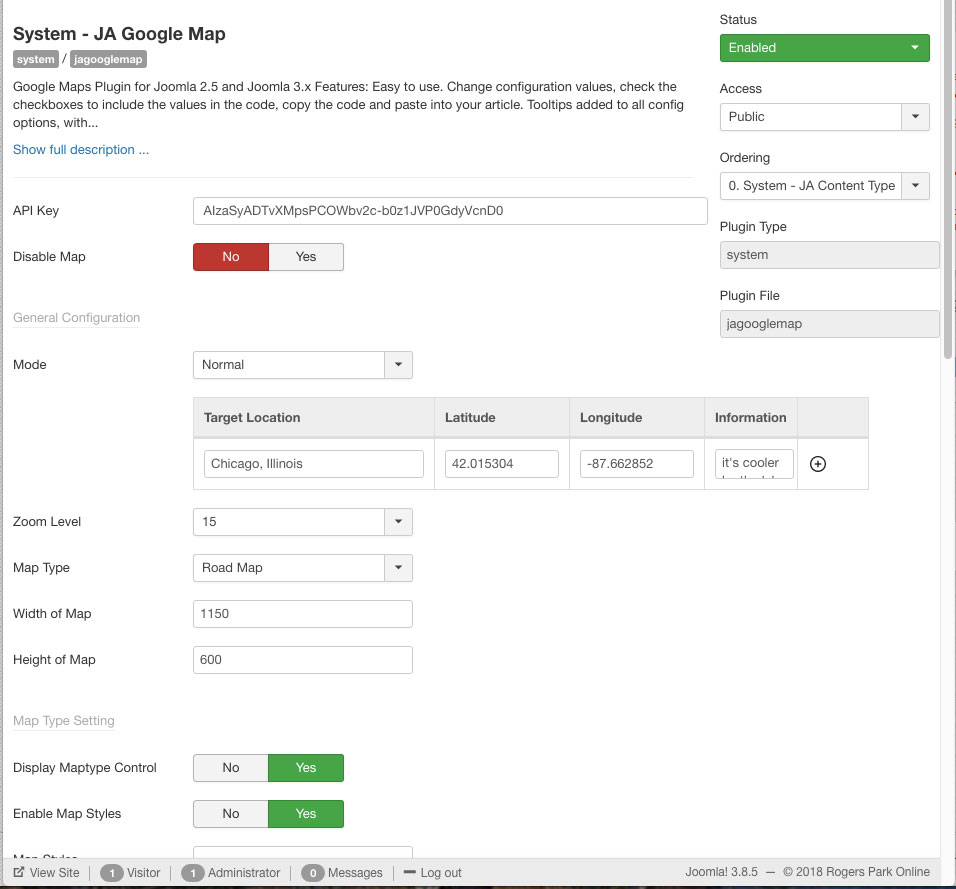
Task: Open Messages from the status bar
Action: coord(342,872)
